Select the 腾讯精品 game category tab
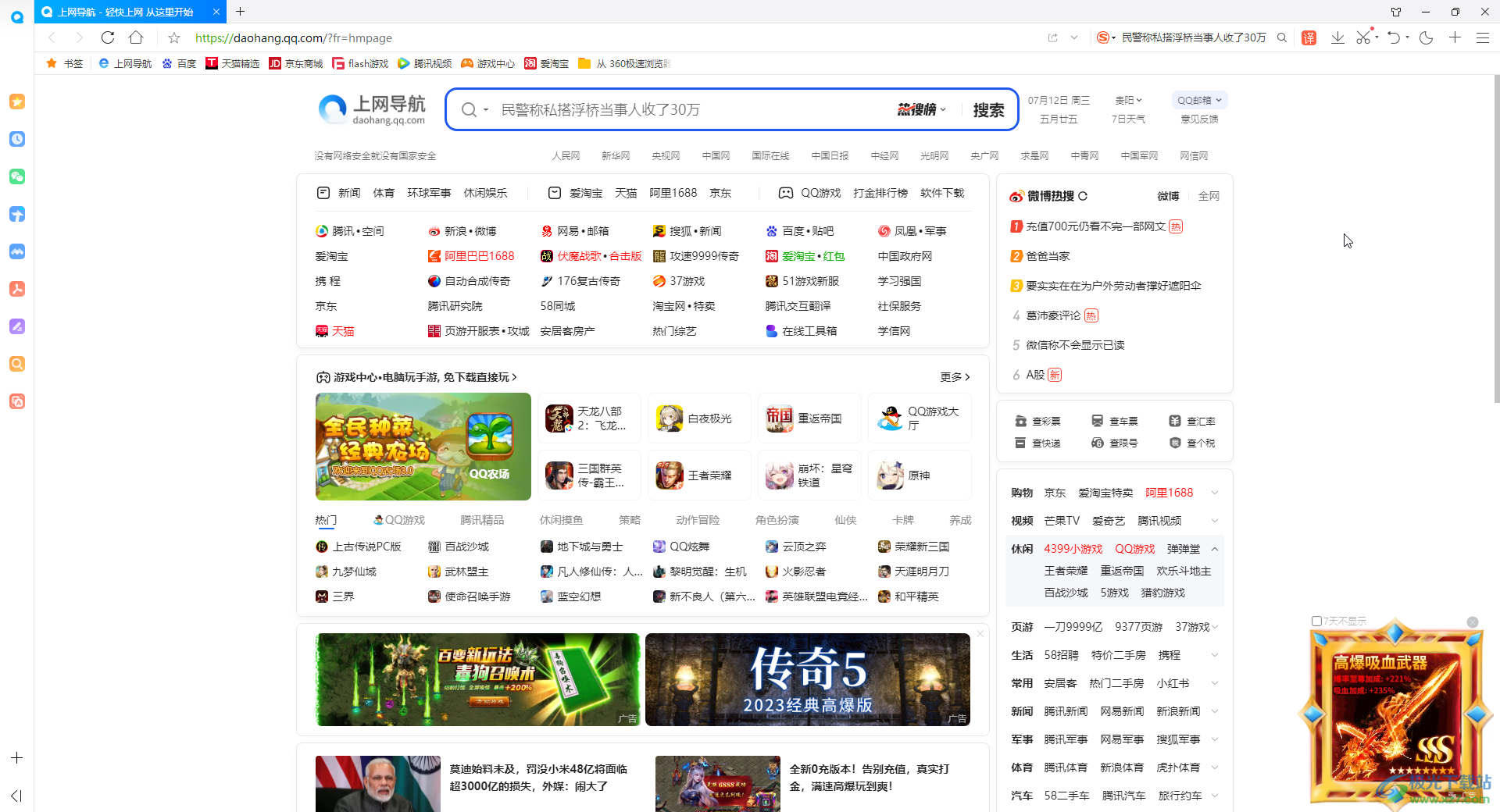Viewport: 1500px width, 812px height. 482,520
